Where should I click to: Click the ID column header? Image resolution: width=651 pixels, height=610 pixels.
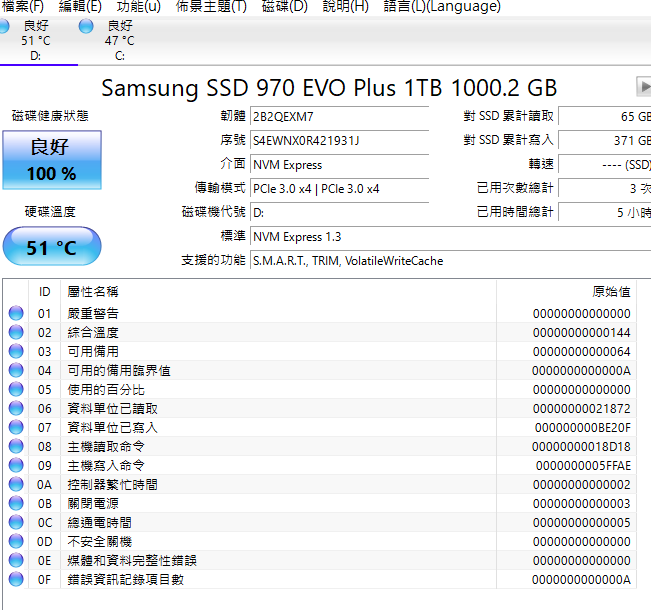click(44, 292)
